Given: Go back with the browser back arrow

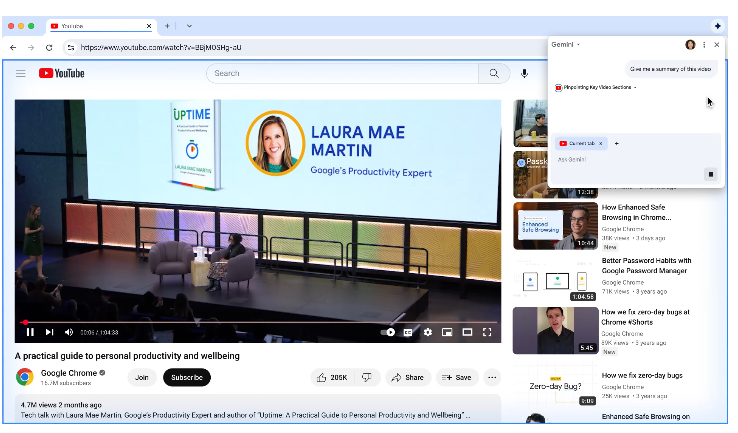Looking at the screenshot, I should point(13,48).
